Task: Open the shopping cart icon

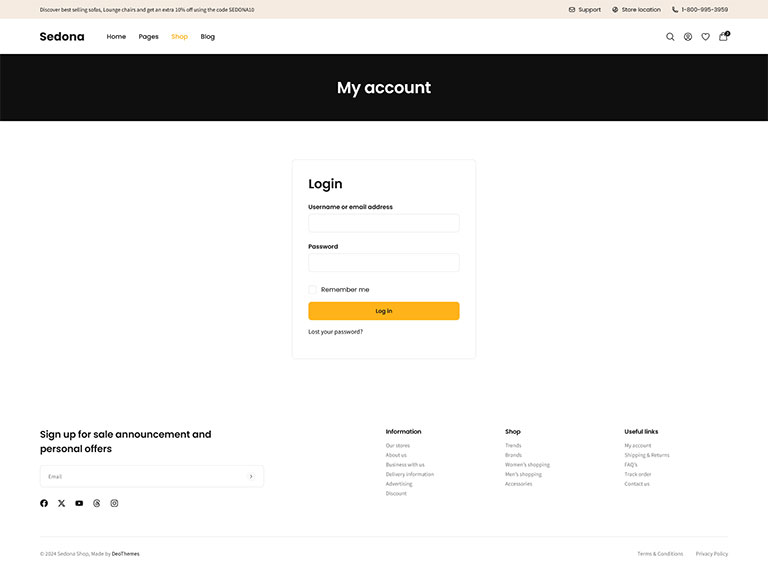Action: (723, 37)
